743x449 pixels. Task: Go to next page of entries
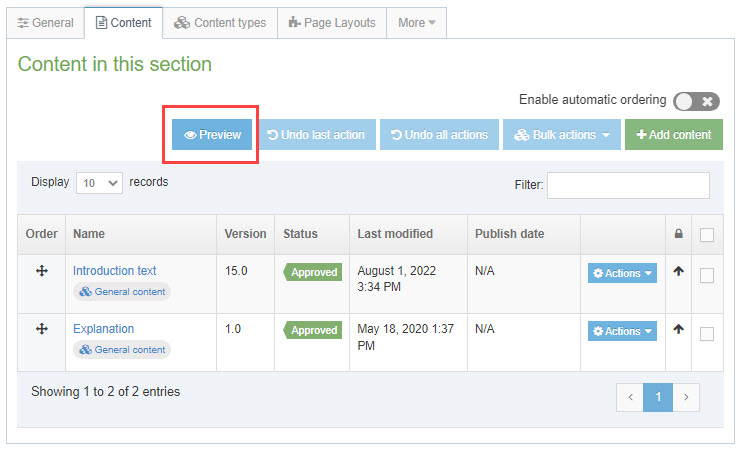tap(686, 397)
